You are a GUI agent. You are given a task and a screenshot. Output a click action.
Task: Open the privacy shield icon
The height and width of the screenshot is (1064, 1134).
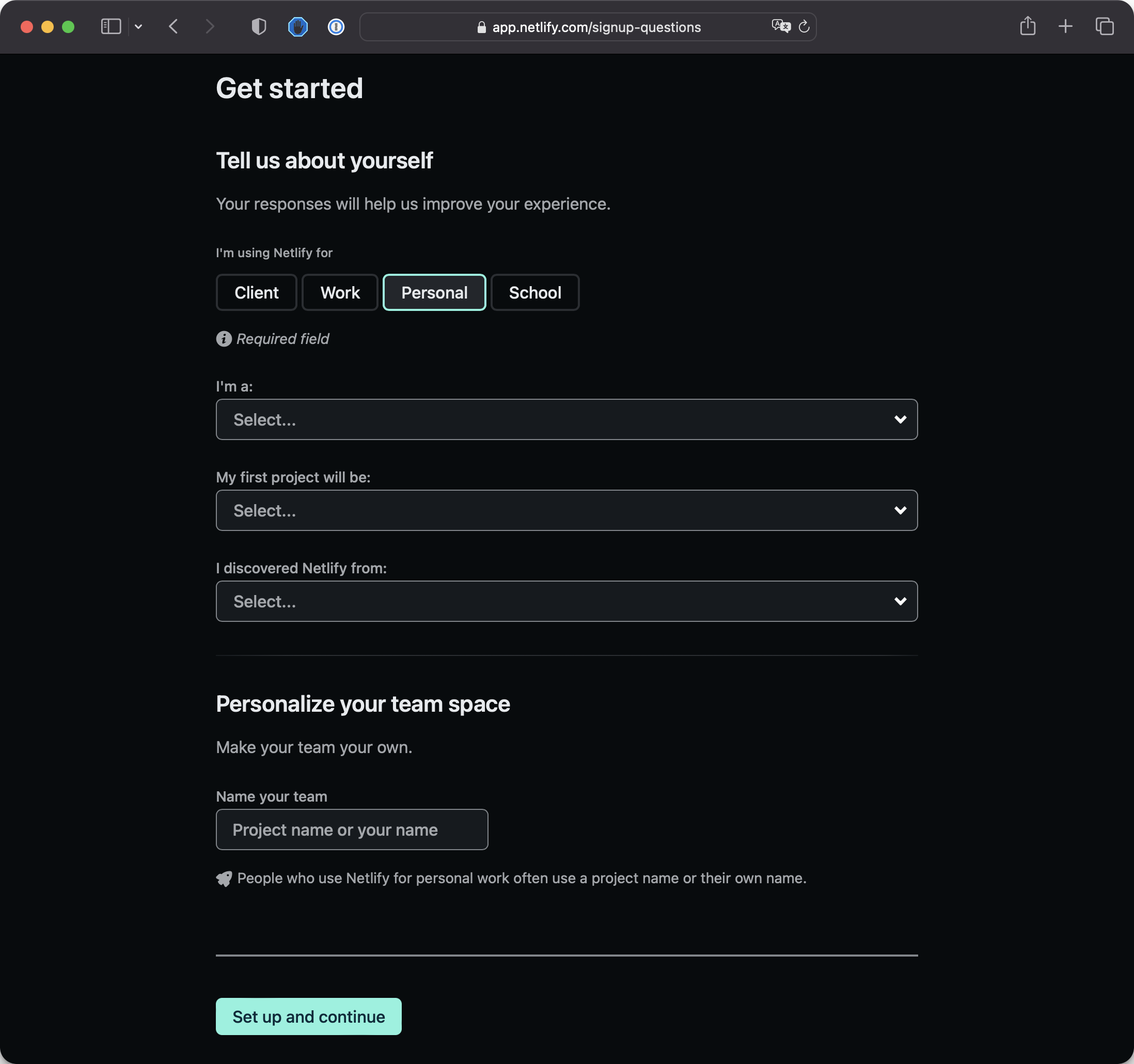[x=259, y=27]
